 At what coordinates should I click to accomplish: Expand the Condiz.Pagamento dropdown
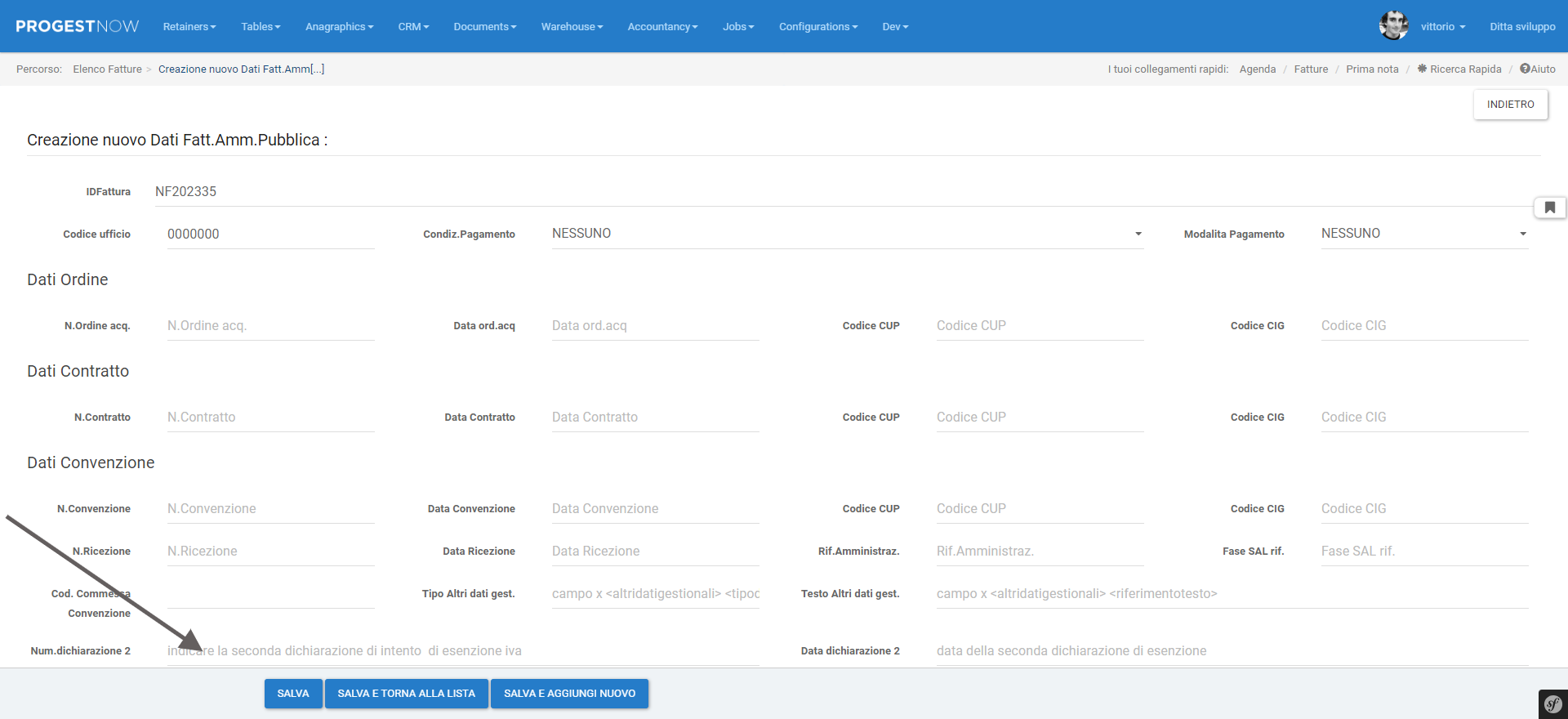coord(847,234)
